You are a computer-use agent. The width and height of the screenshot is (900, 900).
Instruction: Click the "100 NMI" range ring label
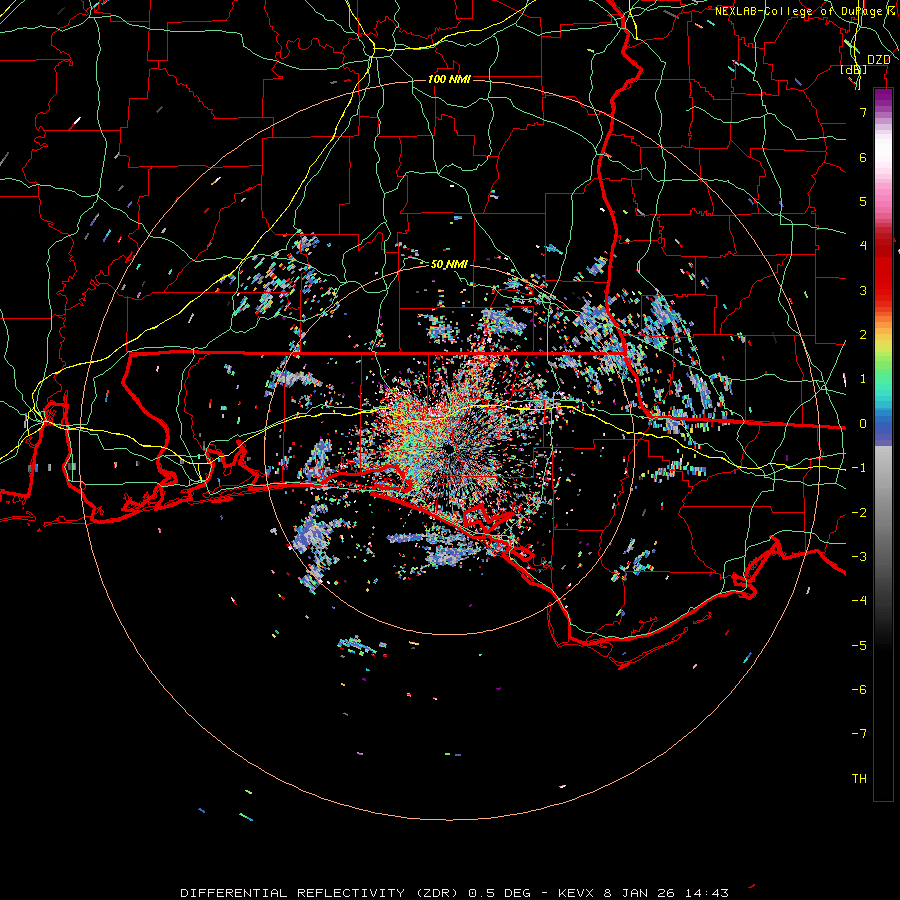[449, 79]
